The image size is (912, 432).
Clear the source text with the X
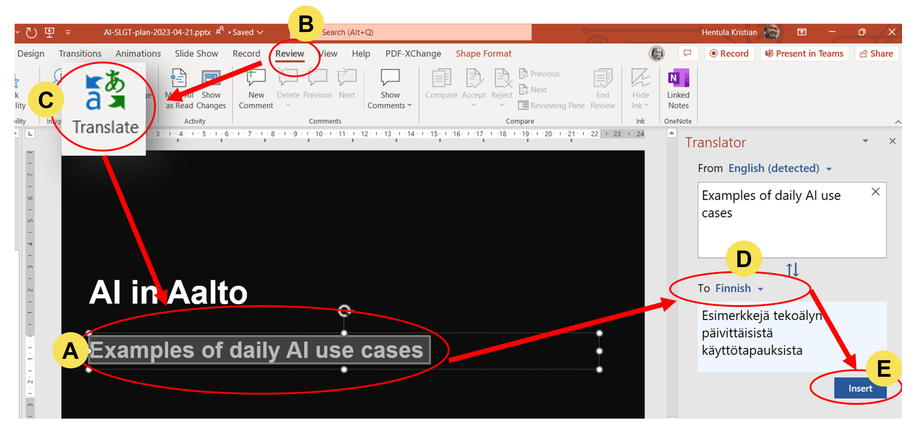coord(876,192)
